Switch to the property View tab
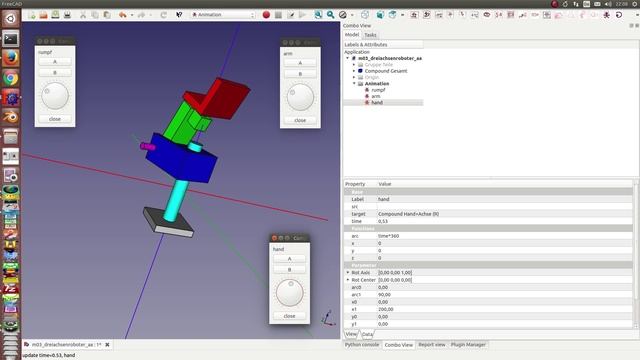The width and height of the screenshot is (640, 360). click(x=351, y=334)
